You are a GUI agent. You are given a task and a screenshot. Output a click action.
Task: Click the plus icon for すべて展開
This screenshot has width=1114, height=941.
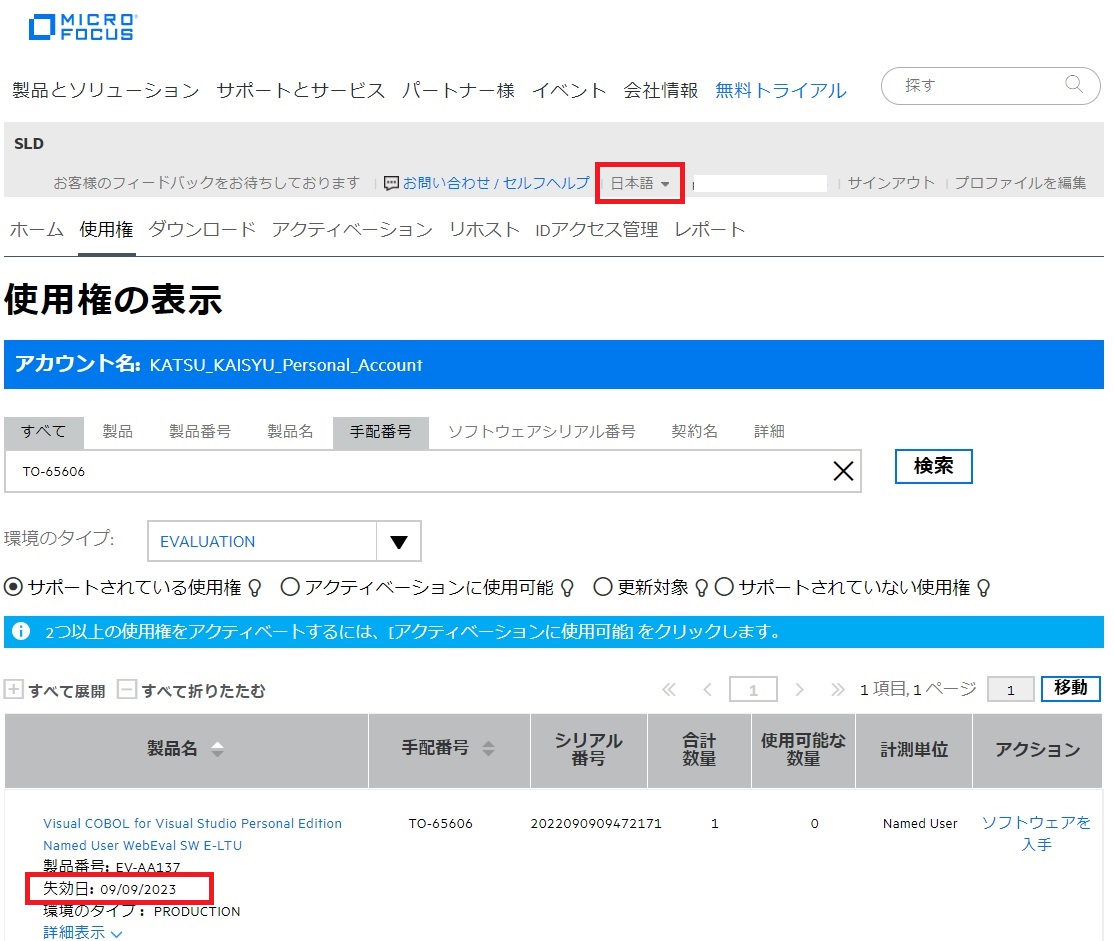[x=13, y=689]
